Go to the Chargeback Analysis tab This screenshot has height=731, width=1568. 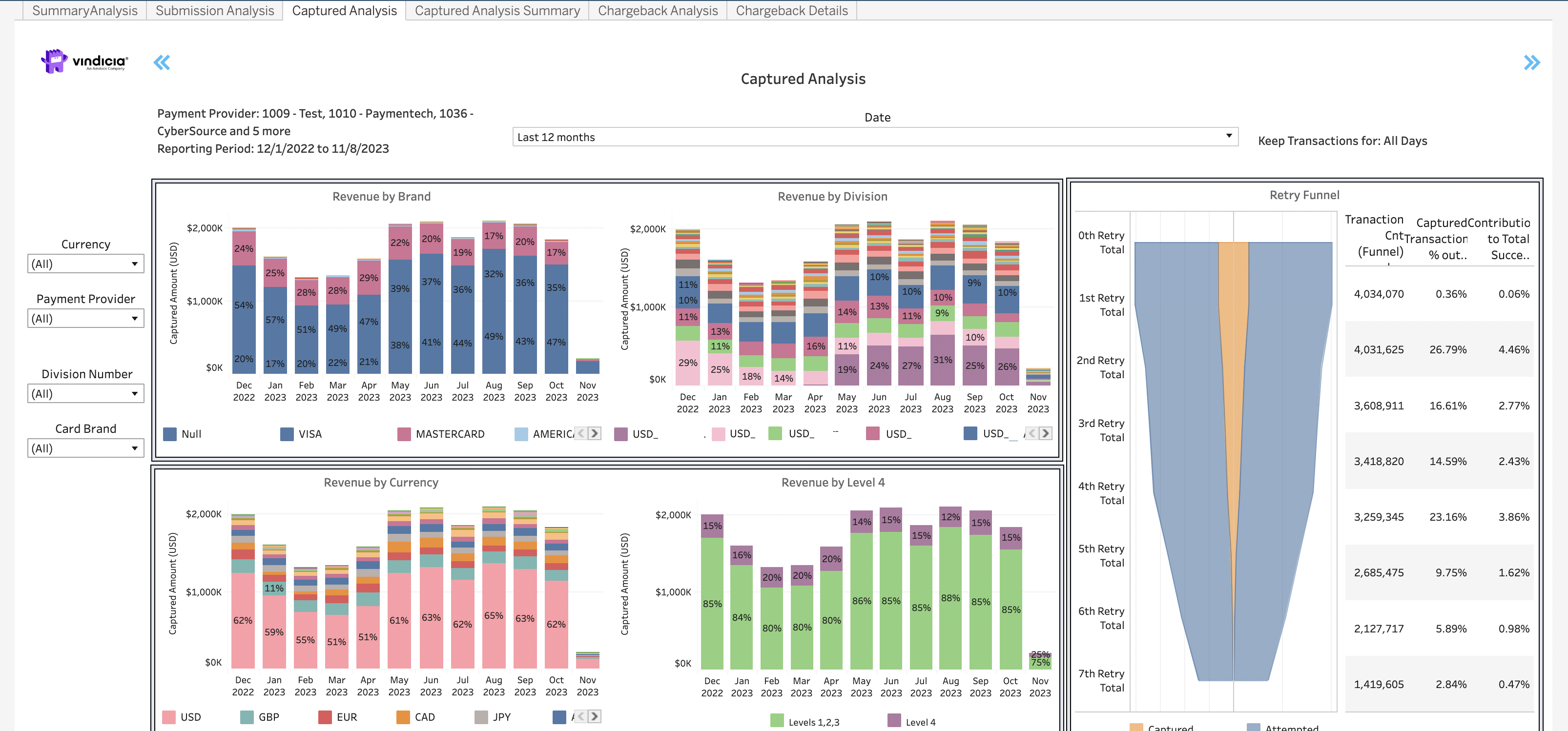(x=658, y=10)
